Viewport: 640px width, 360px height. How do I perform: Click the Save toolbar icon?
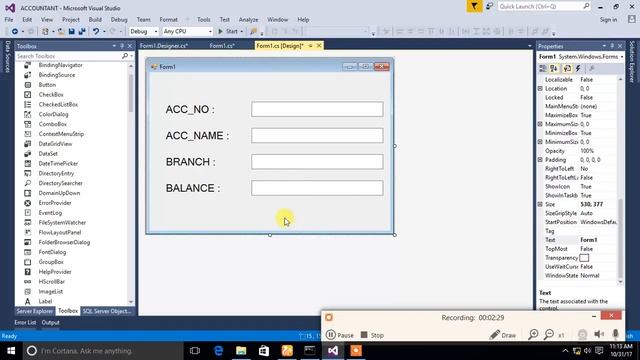(71, 31)
